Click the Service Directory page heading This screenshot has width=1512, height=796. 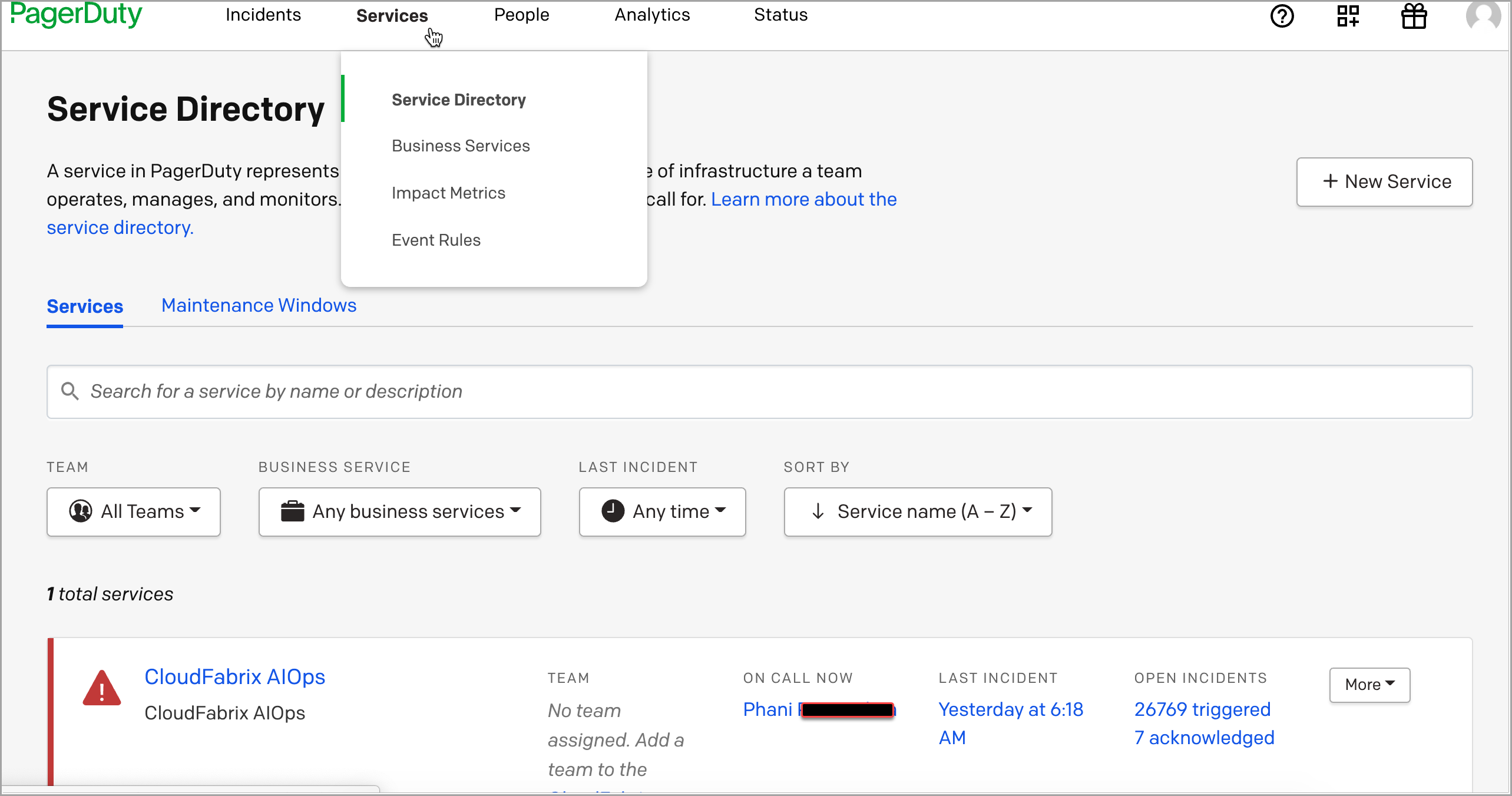(x=186, y=110)
